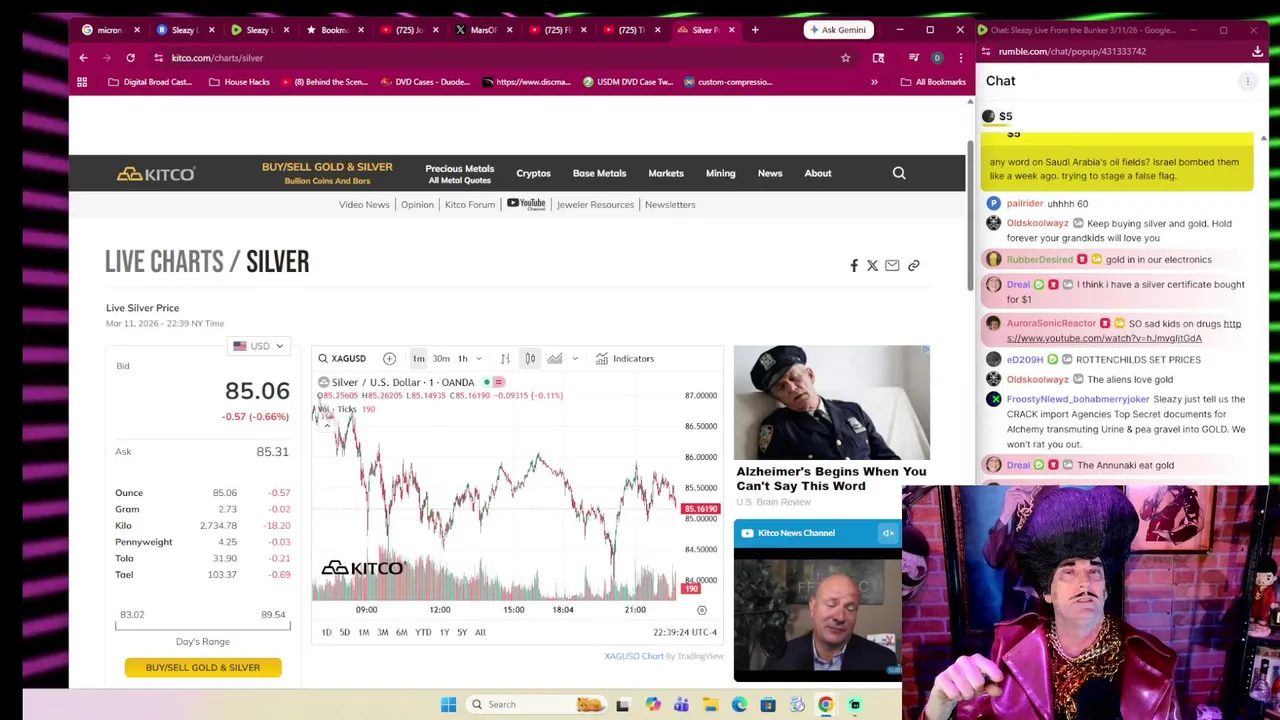Open the House Hacks bookmark folder

click(239, 82)
